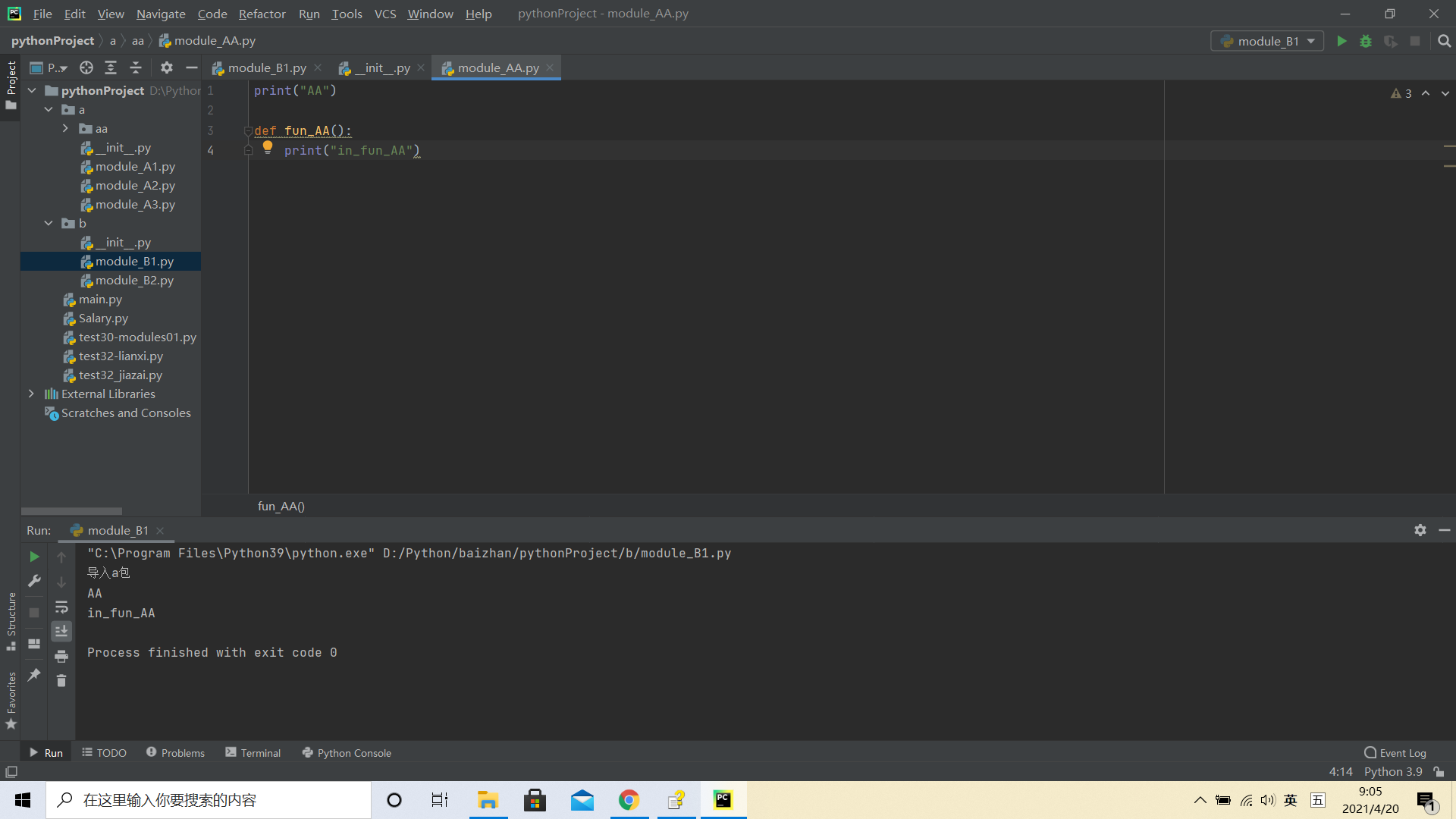
Task: Open the Python Console tool window
Action: 347,752
